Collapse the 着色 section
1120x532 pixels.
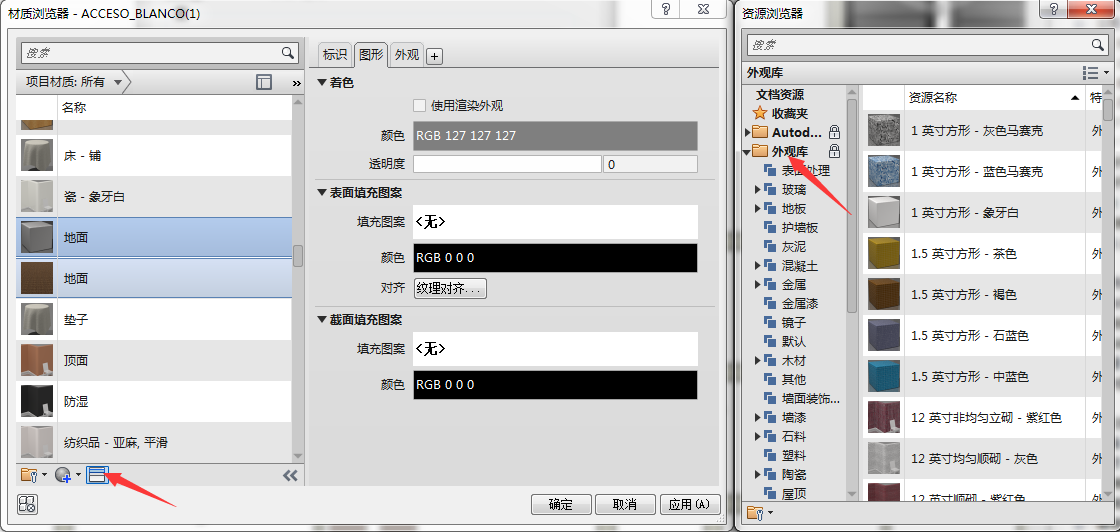322,83
